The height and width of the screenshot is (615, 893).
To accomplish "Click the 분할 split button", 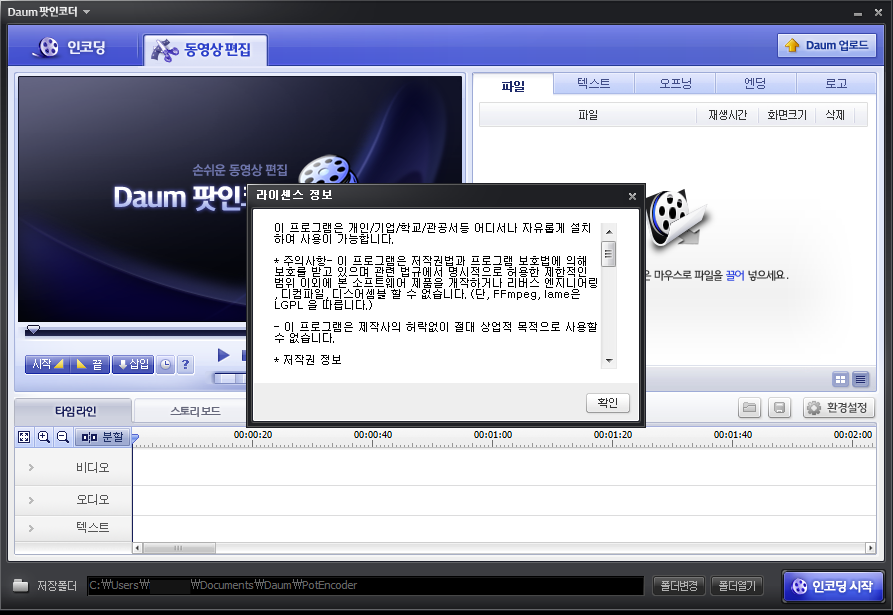I will (x=103, y=437).
